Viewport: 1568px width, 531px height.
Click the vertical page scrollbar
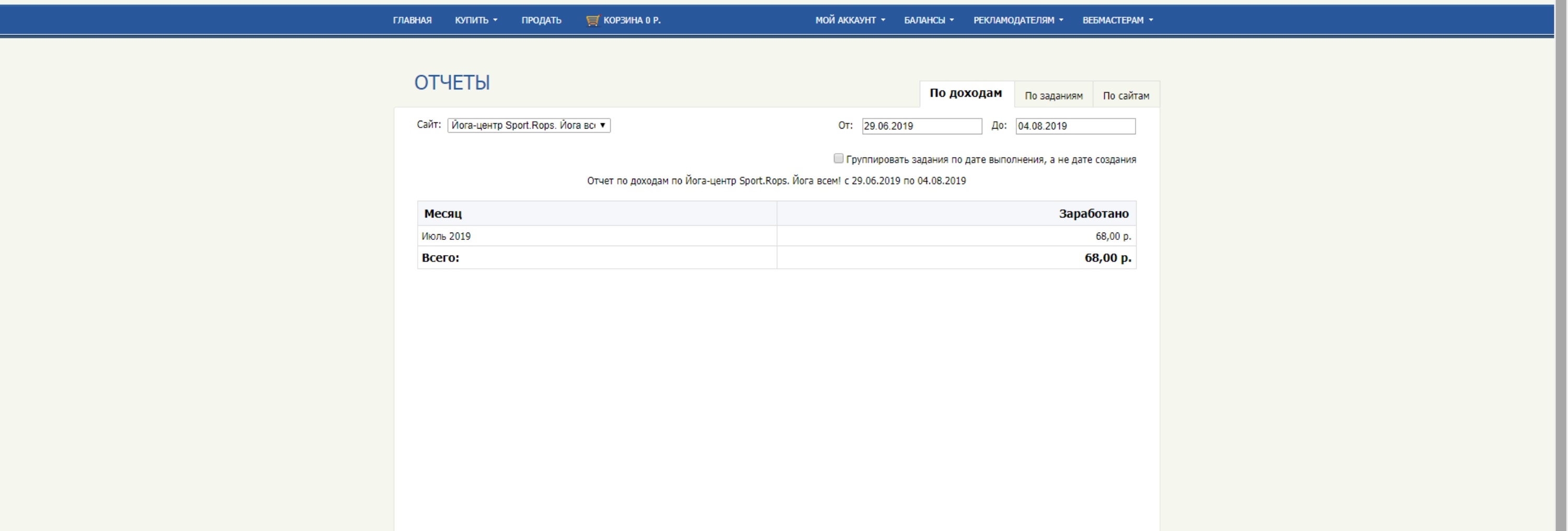1561,265
